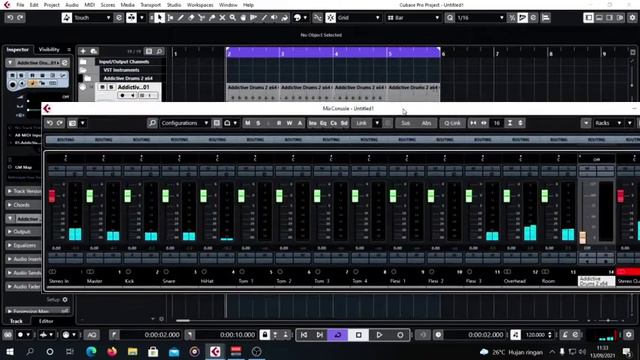Open Inspector Setup gear
This screenshot has height=360, width=640.
point(65,300)
